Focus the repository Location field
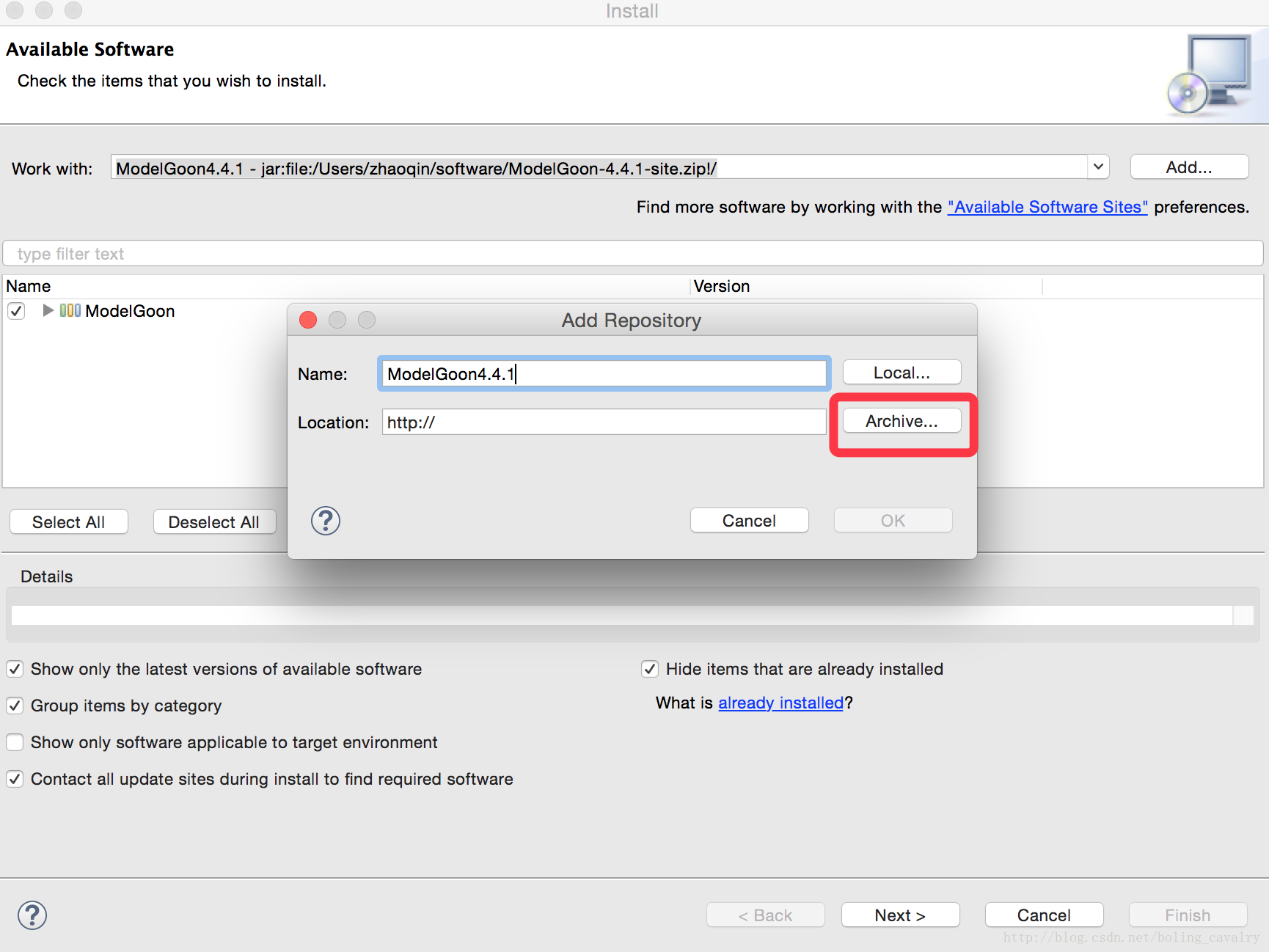This screenshot has height=952, width=1269. pos(604,422)
